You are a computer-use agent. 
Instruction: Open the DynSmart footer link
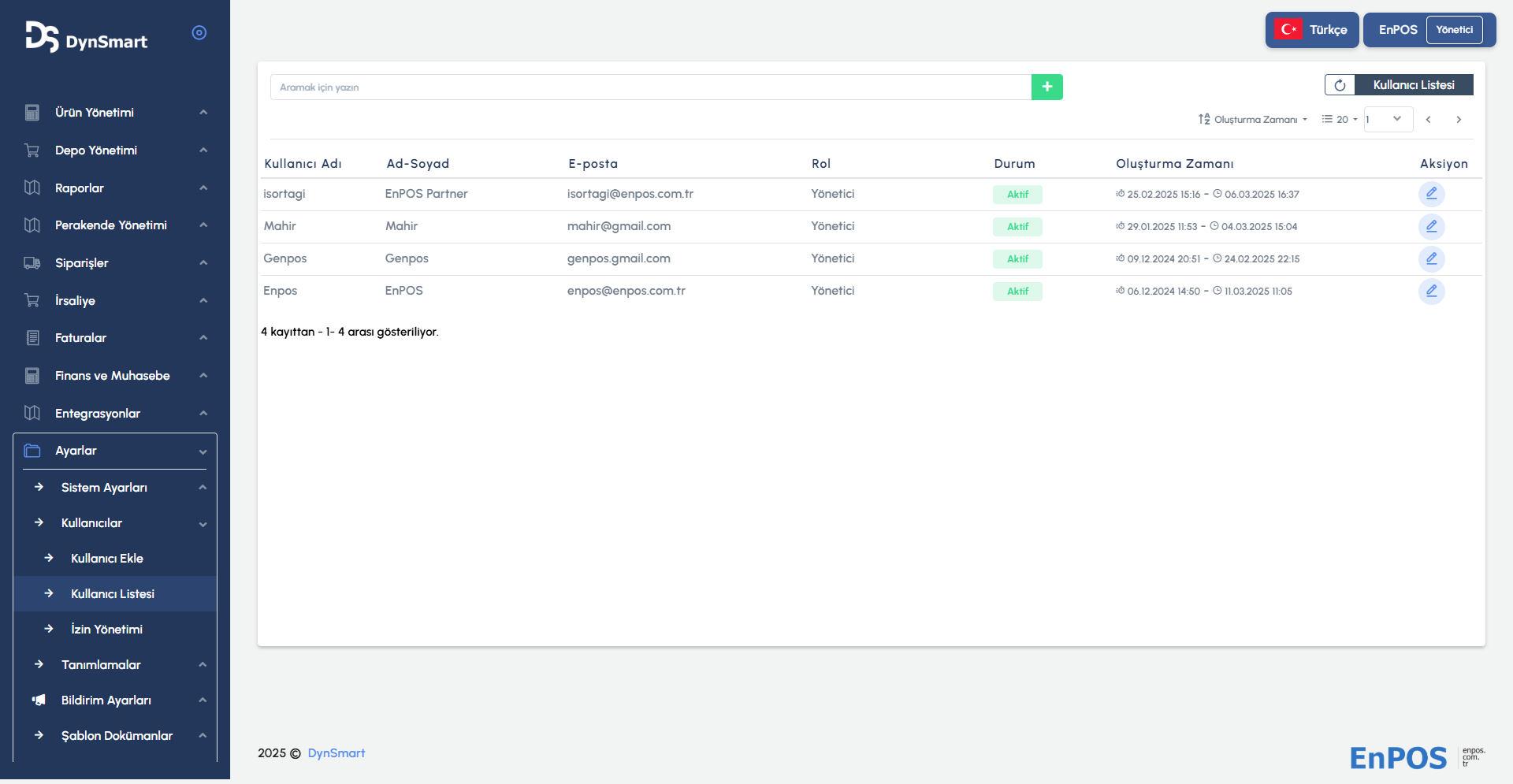click(x=336, y=753)
